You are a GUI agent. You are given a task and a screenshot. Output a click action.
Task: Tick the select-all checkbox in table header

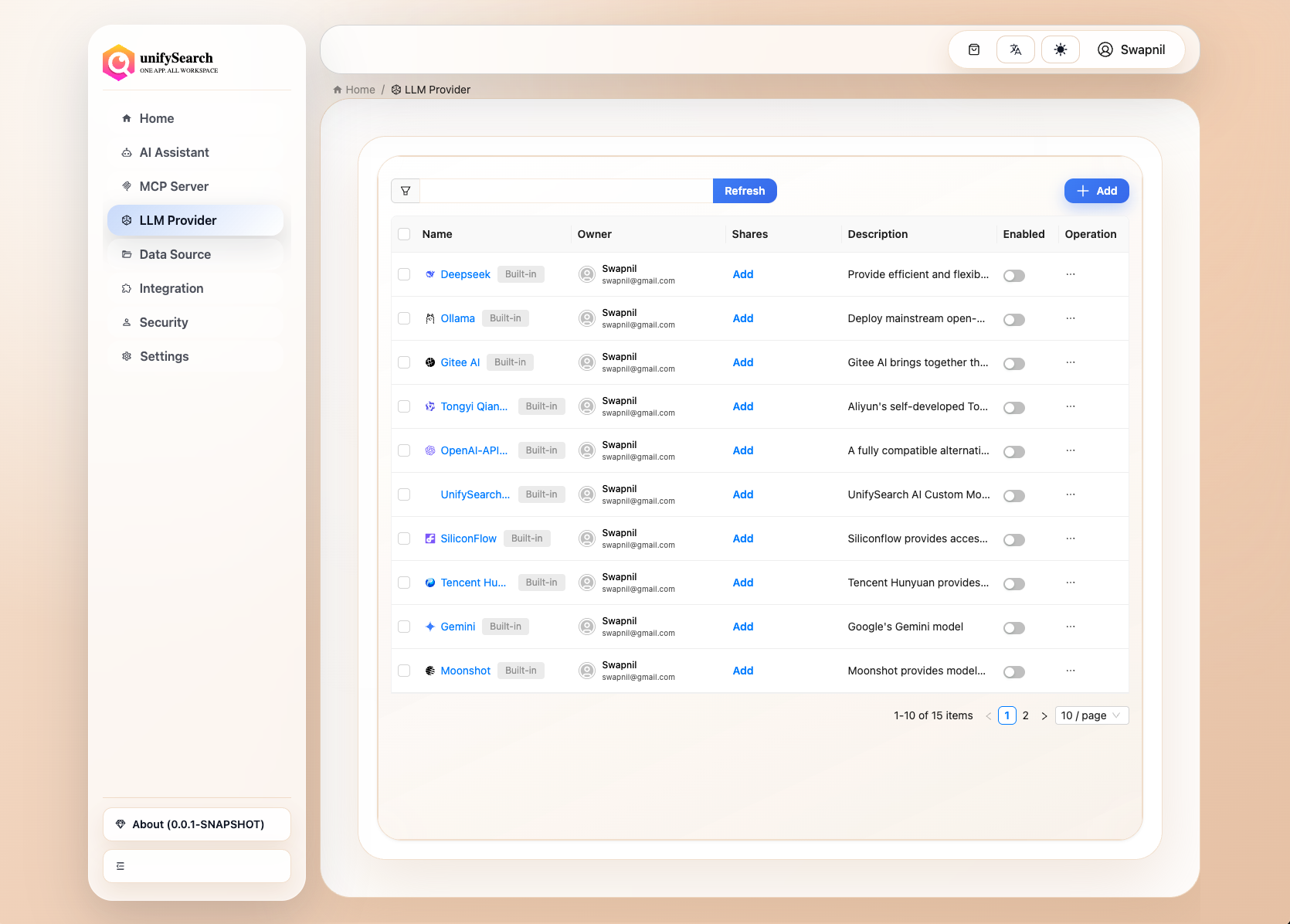tap(404, 233)
